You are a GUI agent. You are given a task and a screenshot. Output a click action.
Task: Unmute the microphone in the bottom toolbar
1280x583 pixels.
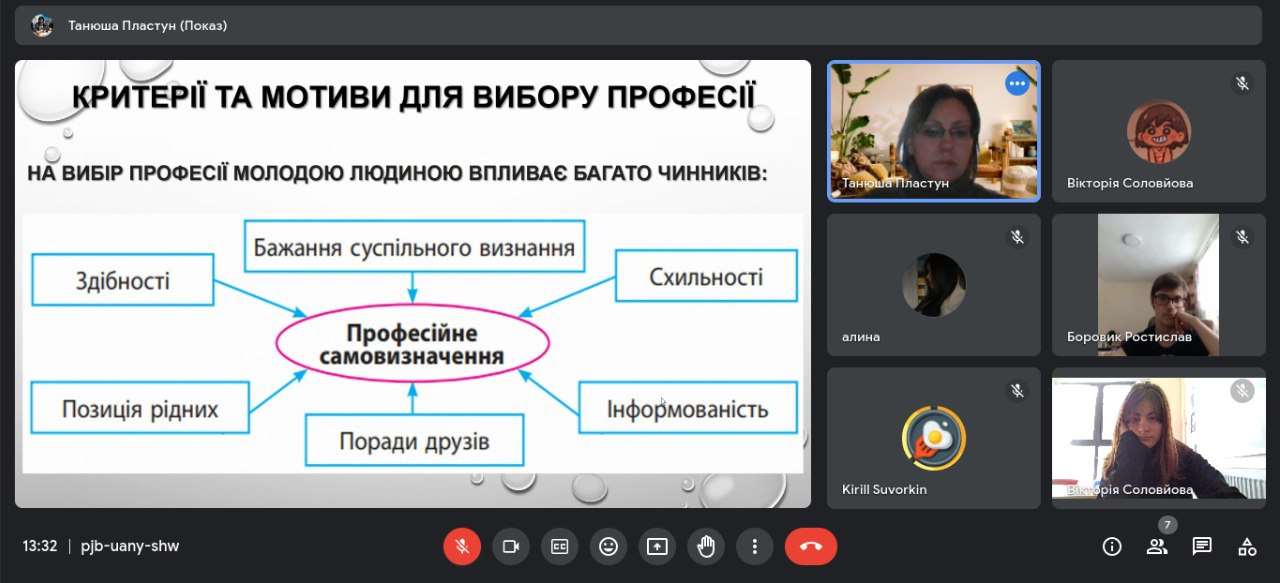click(462, 546)
